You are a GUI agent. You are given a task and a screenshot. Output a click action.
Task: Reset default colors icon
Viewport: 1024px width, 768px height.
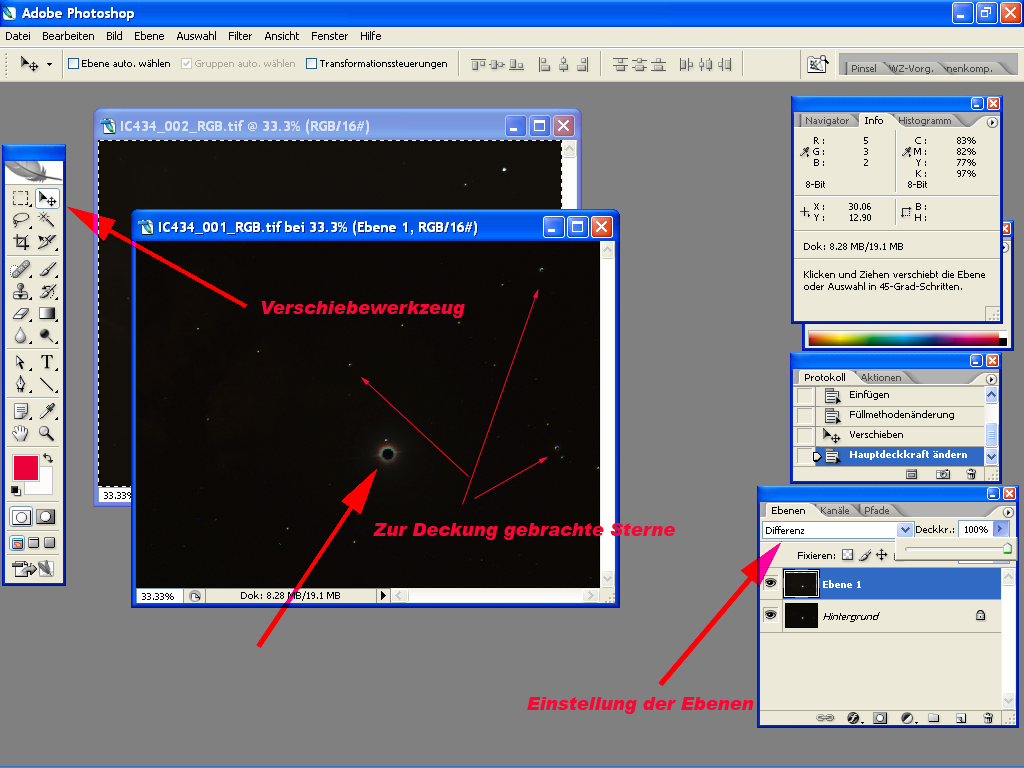tap(16, 490)
